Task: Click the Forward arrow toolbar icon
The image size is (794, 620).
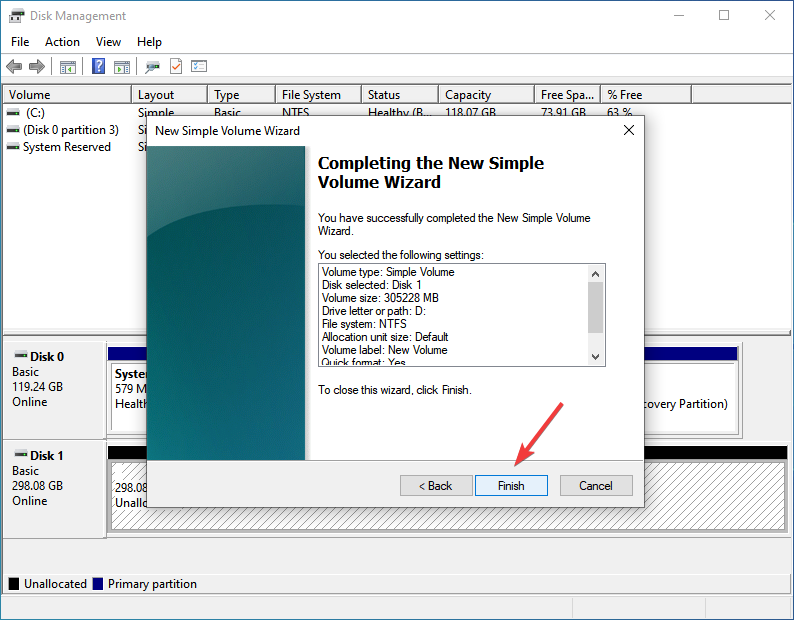Action: (x=36, y=66)
